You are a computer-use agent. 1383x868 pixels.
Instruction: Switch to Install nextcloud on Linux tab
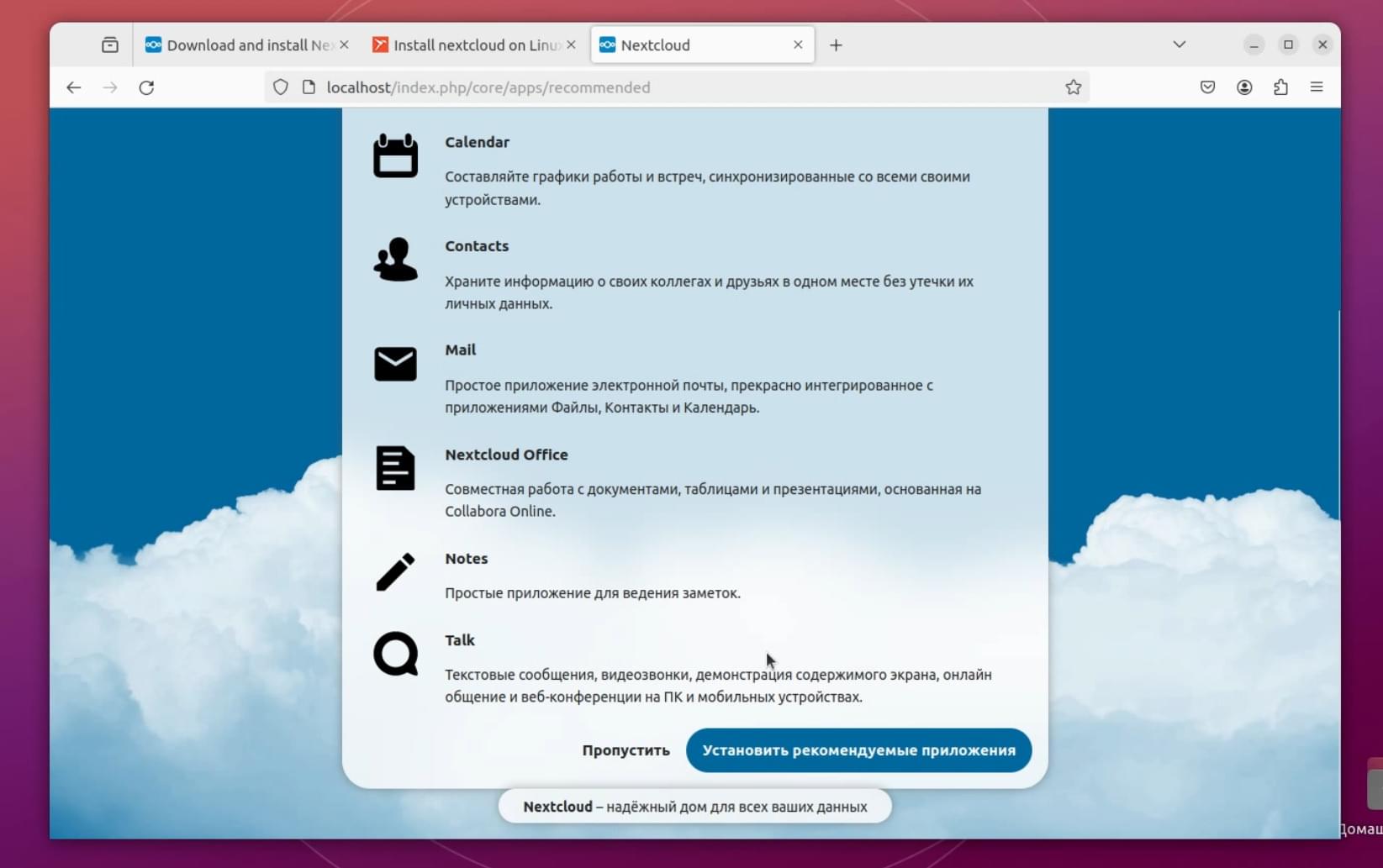475,45
